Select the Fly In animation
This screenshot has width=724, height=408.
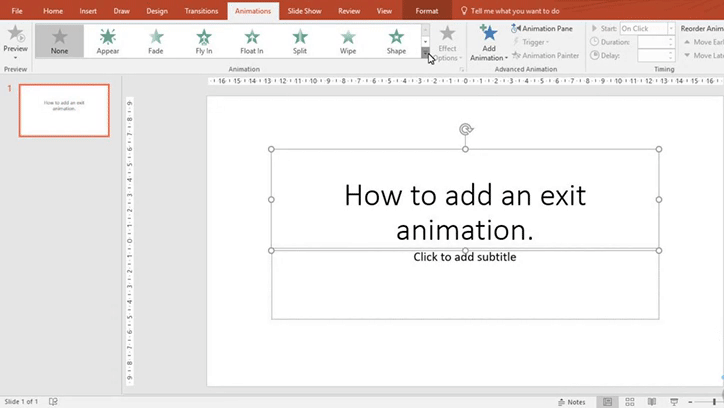click(204, 41)
